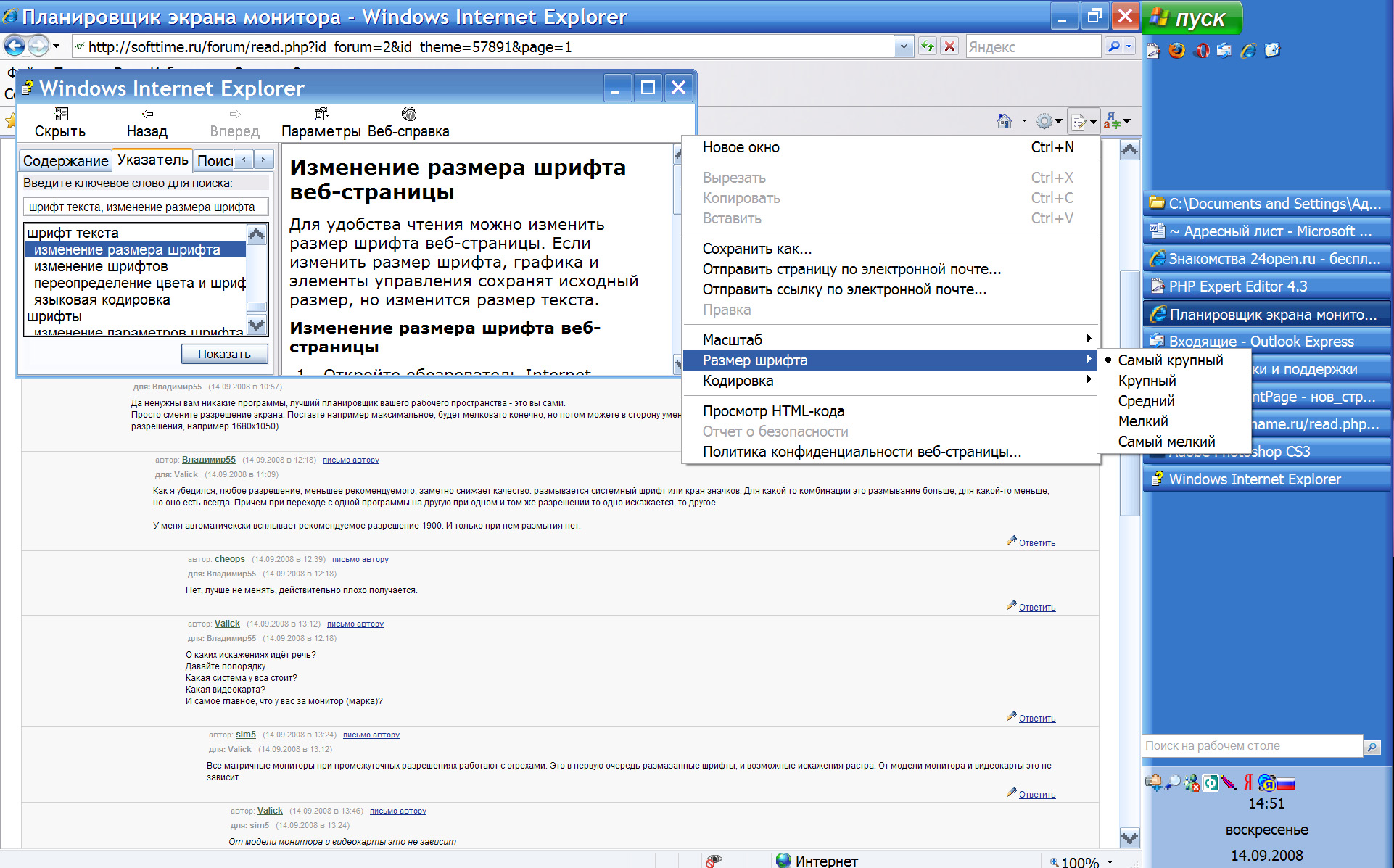Click the Яндекс translate icon in IE toolbar
1394x868 pixels.
(x=1111, y=122)
